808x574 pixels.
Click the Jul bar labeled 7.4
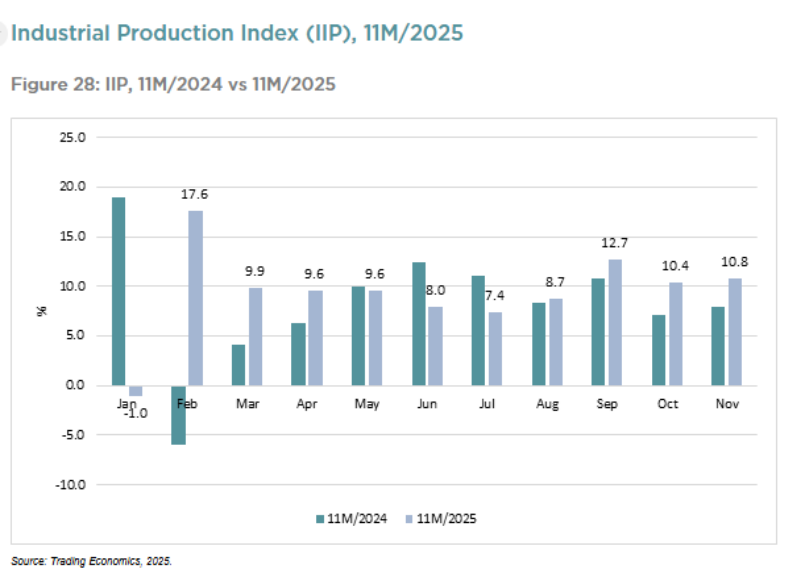click(495, 348)
